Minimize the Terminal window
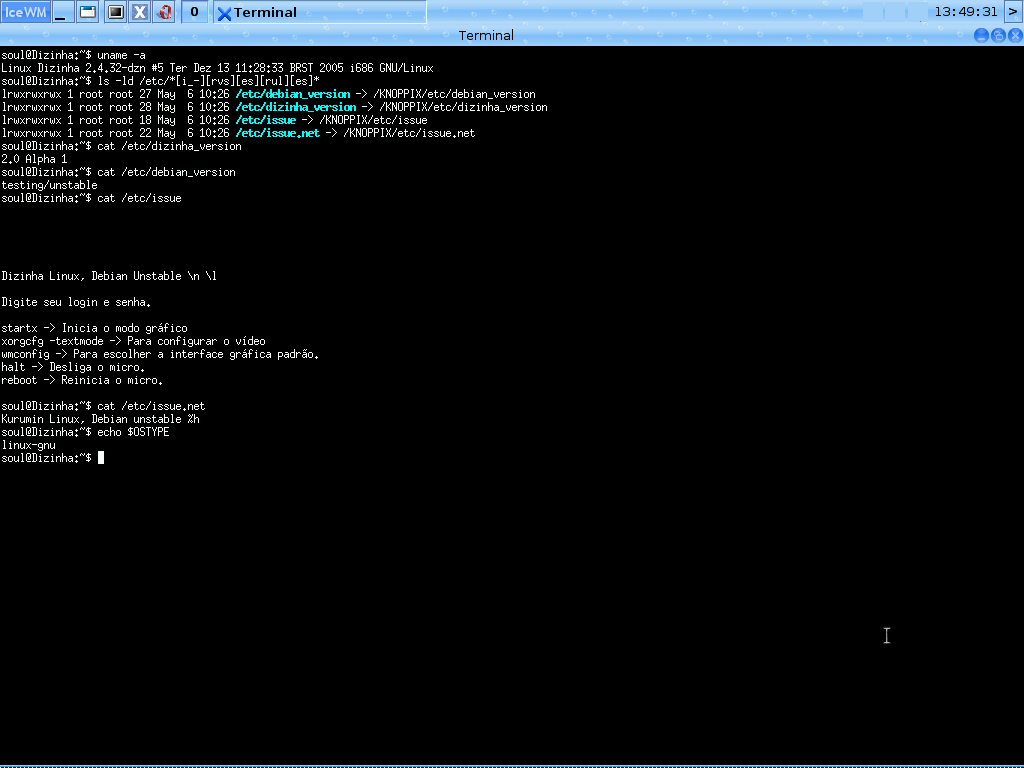The height and width of the screenshot is (768, 1024). point(981,35)
